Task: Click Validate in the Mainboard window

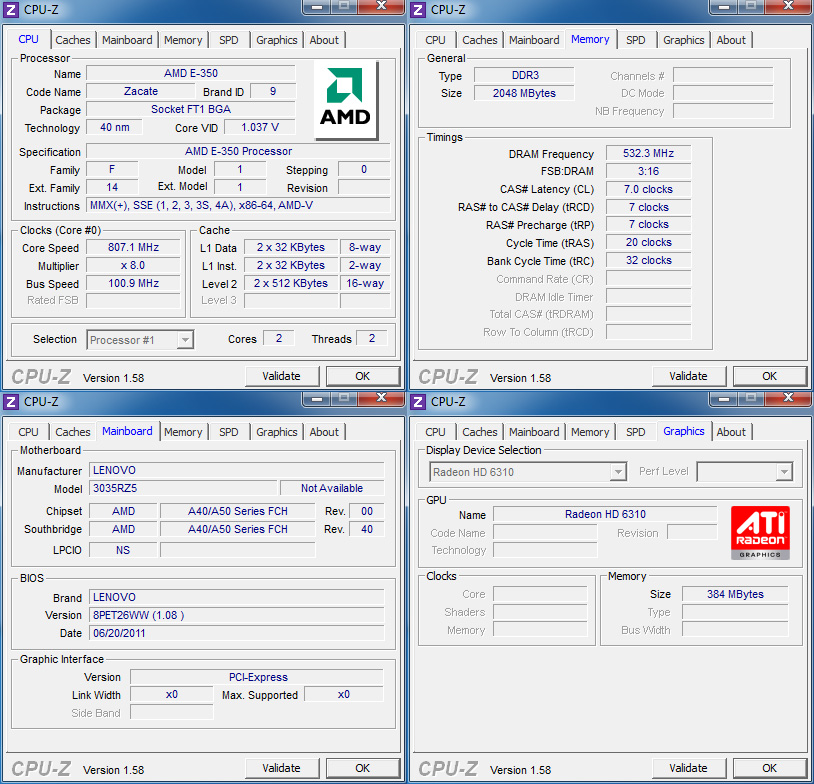Action: pyautogui.click(x=281, y=768)
